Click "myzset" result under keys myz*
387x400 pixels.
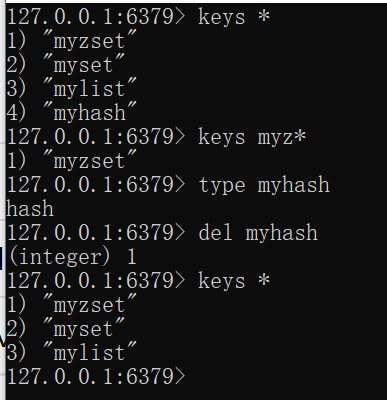(90, 161)
